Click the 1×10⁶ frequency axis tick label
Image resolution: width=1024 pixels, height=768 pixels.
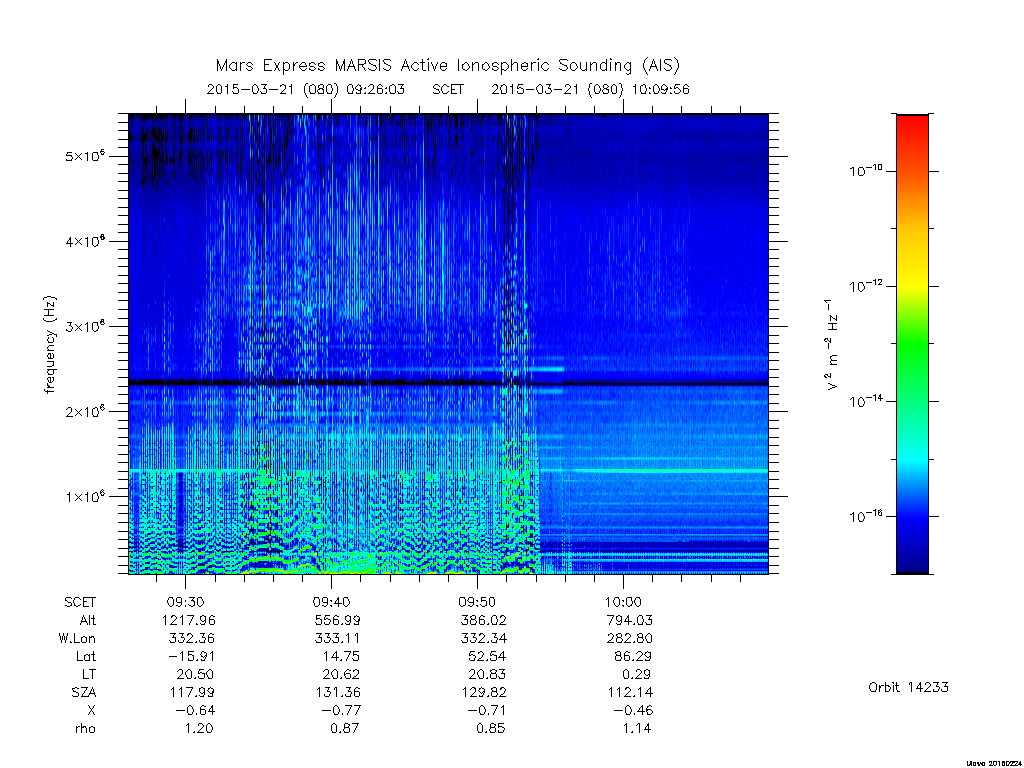pyautogui.click(x=85, y=496)
